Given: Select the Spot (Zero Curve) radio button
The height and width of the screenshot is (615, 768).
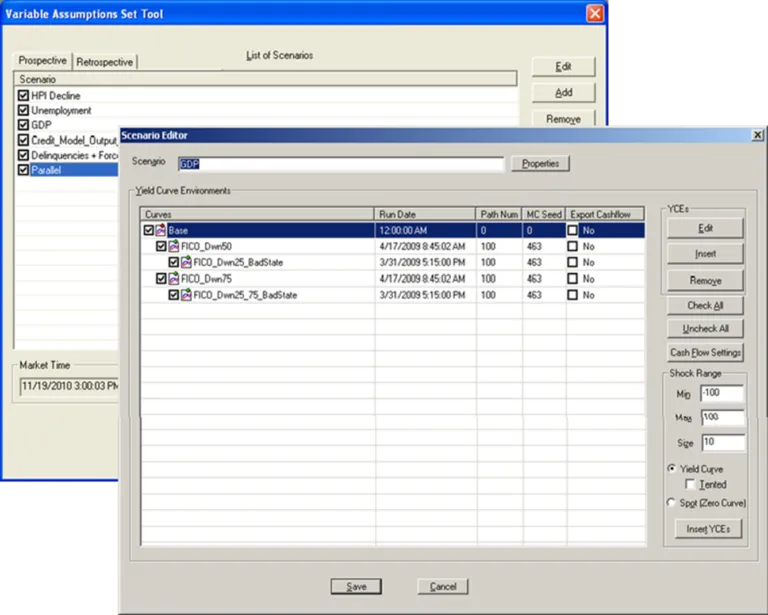Looking at the screenshot, I should click(x=671, y=502).
